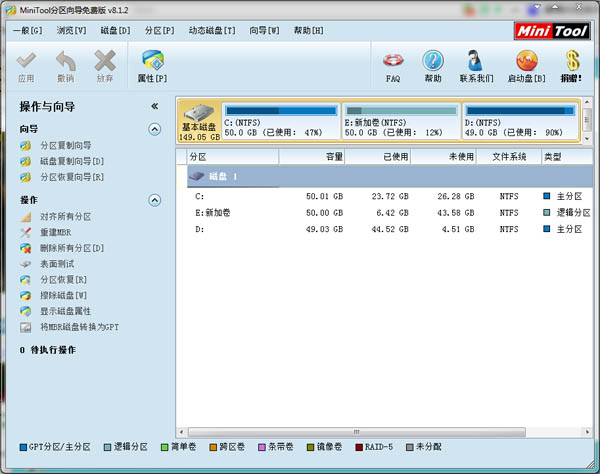Open the FAQ lifebuoy icon

393,60
